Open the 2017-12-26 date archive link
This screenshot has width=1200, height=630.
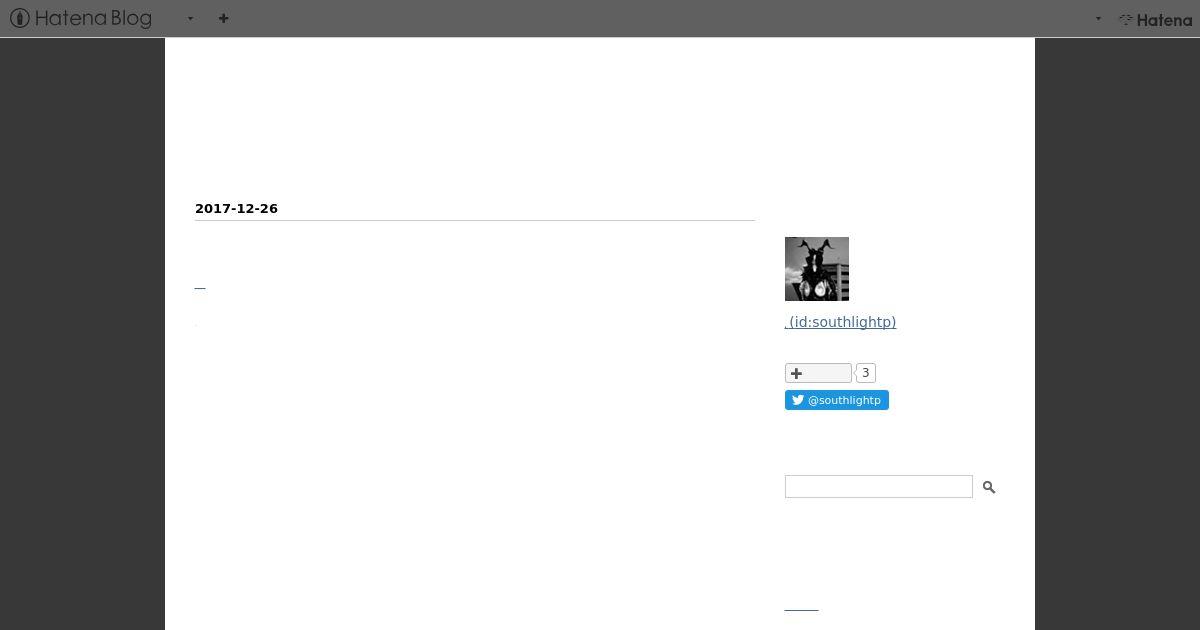coord(236,208)
